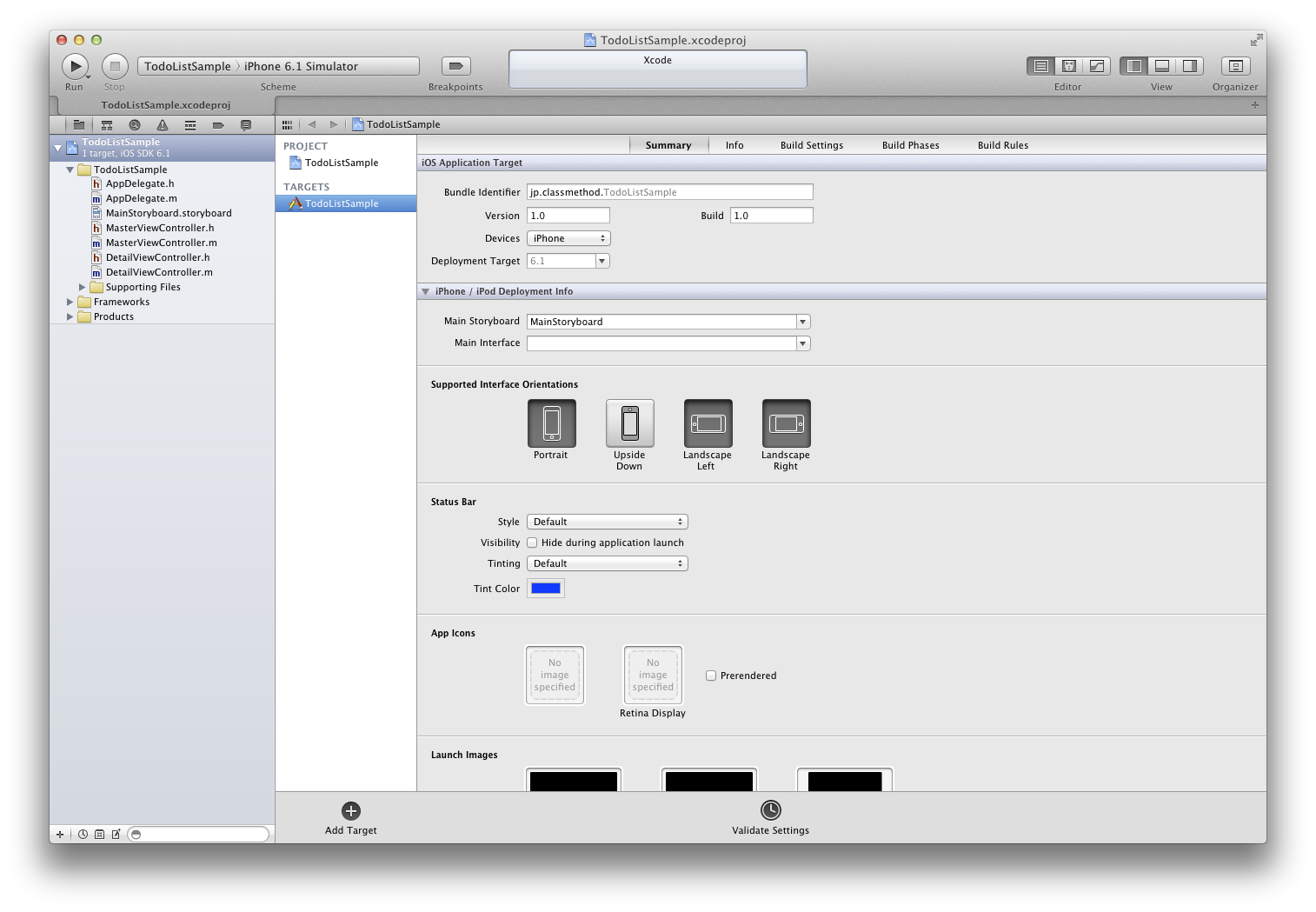Expand the Supporting Files folder
The image size is (1316, 912).
pyautogui.click(x=83, y=287)
